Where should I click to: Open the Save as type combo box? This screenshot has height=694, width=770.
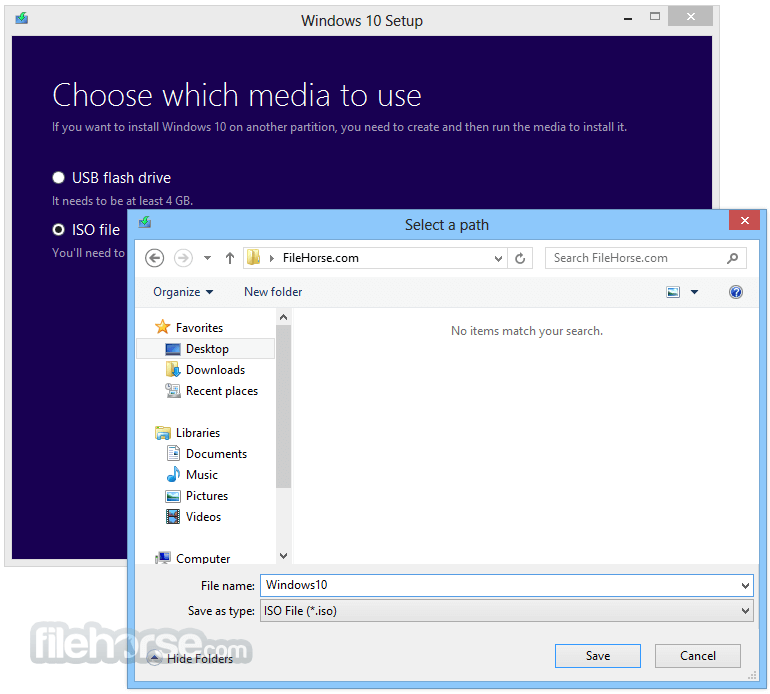click(x=506, y=611)
